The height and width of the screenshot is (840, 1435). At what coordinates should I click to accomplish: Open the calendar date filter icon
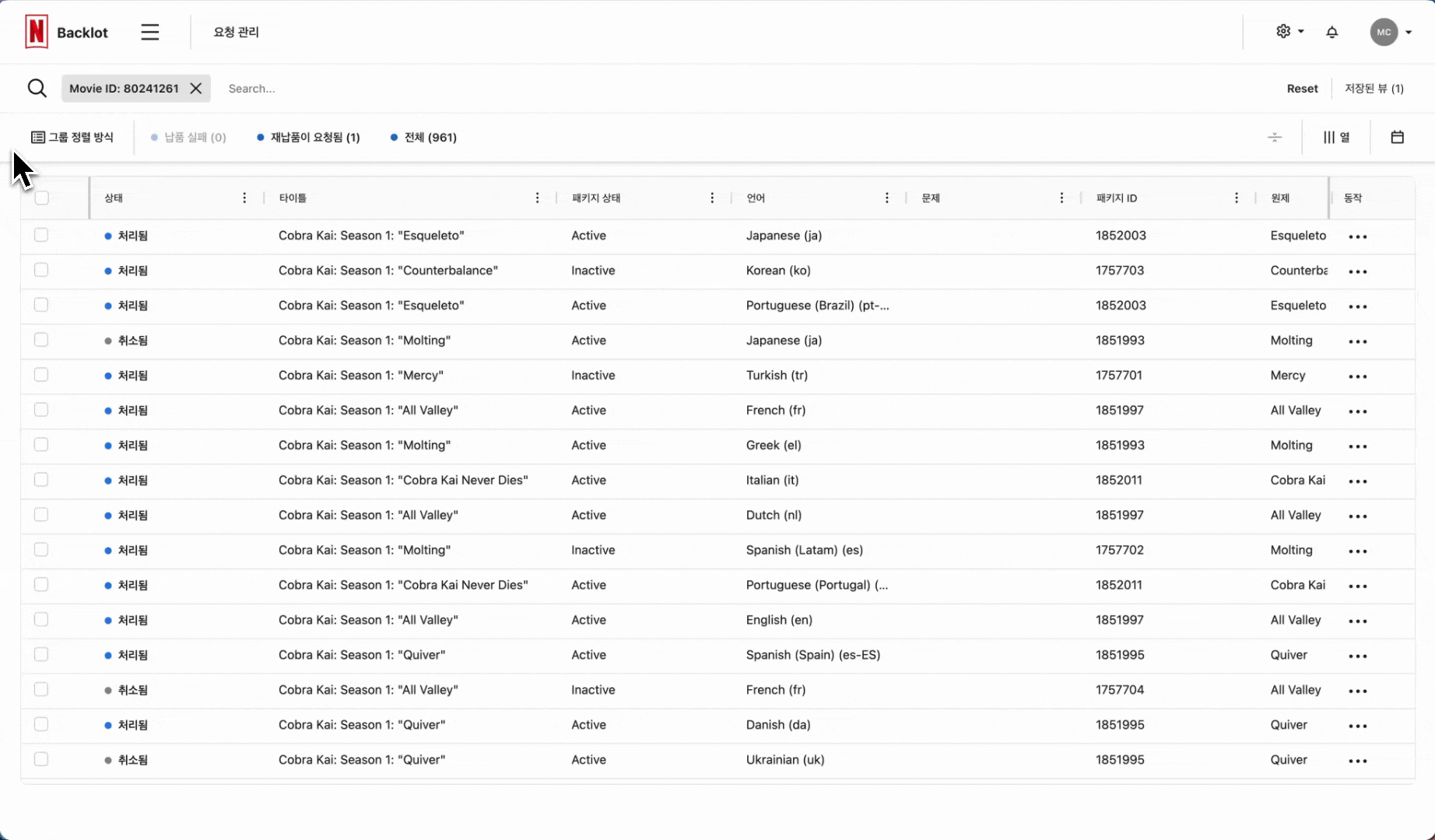click(x=1397, y=138)
